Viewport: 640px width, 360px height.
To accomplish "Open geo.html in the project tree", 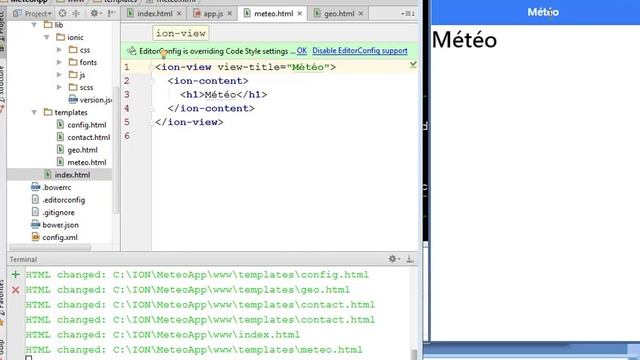I will click(x=82, y=150).
